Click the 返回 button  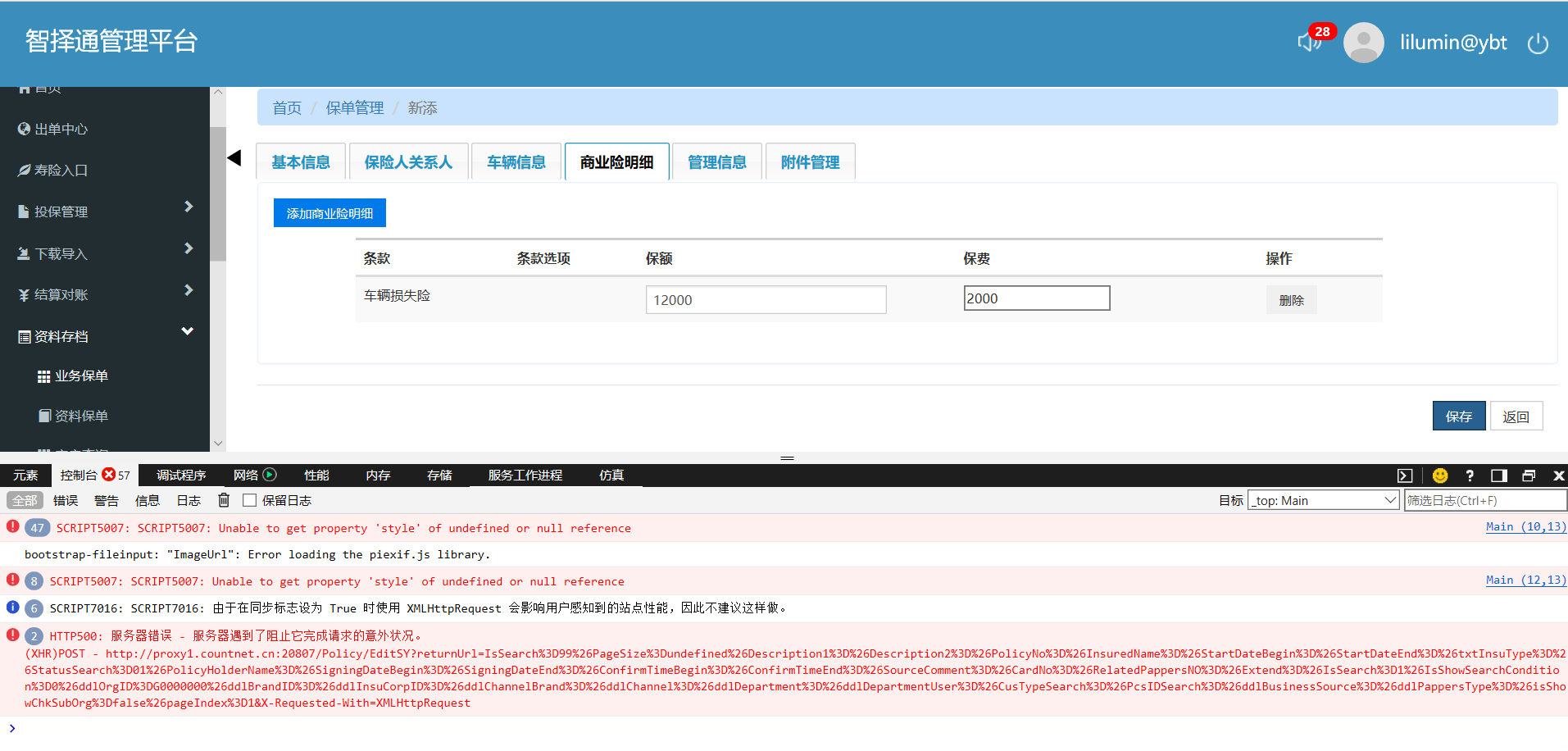1516,416
